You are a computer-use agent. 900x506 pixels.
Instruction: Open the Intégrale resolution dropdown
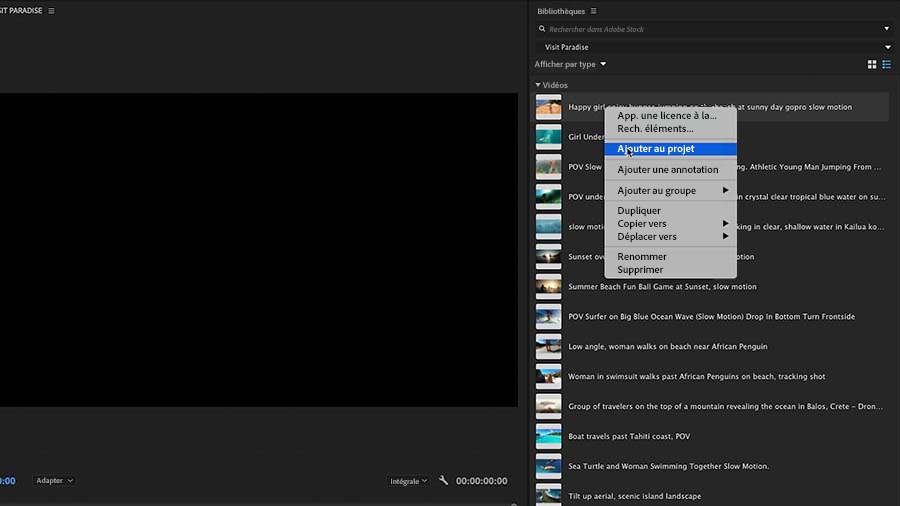(408, 481)
